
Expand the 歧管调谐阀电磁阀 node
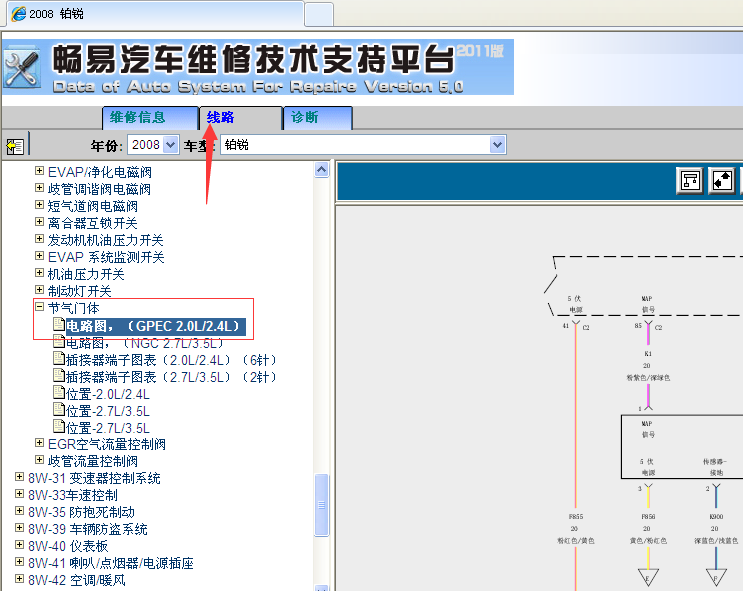[x=39, y=188]
